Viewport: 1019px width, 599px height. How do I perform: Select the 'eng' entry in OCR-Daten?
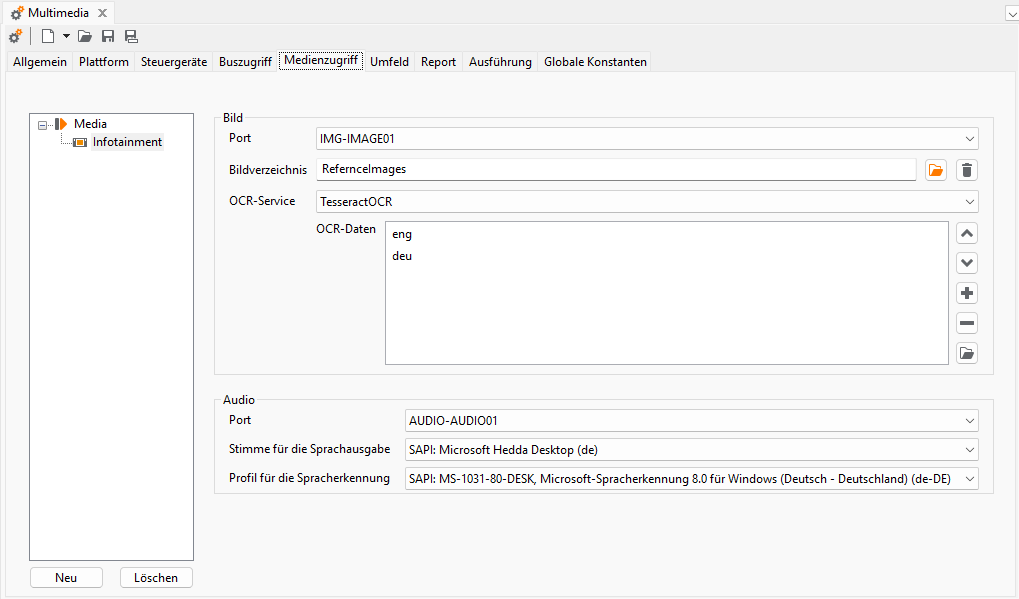tap(402, 235)
